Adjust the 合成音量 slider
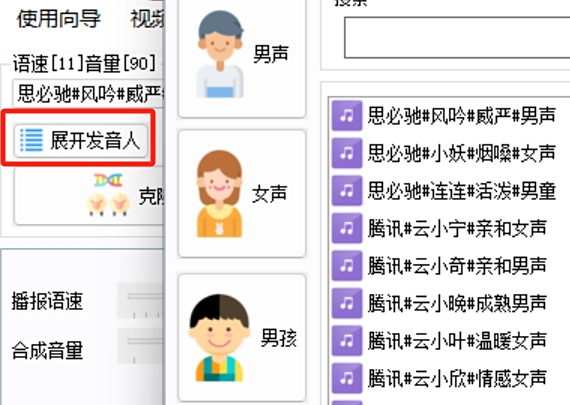570x405 pixels. click(140, 346)
